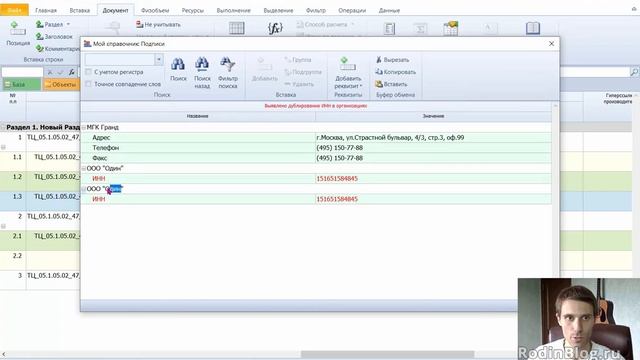
Task: Click the Добавить реквизит icon
Action: pos(347,64)
